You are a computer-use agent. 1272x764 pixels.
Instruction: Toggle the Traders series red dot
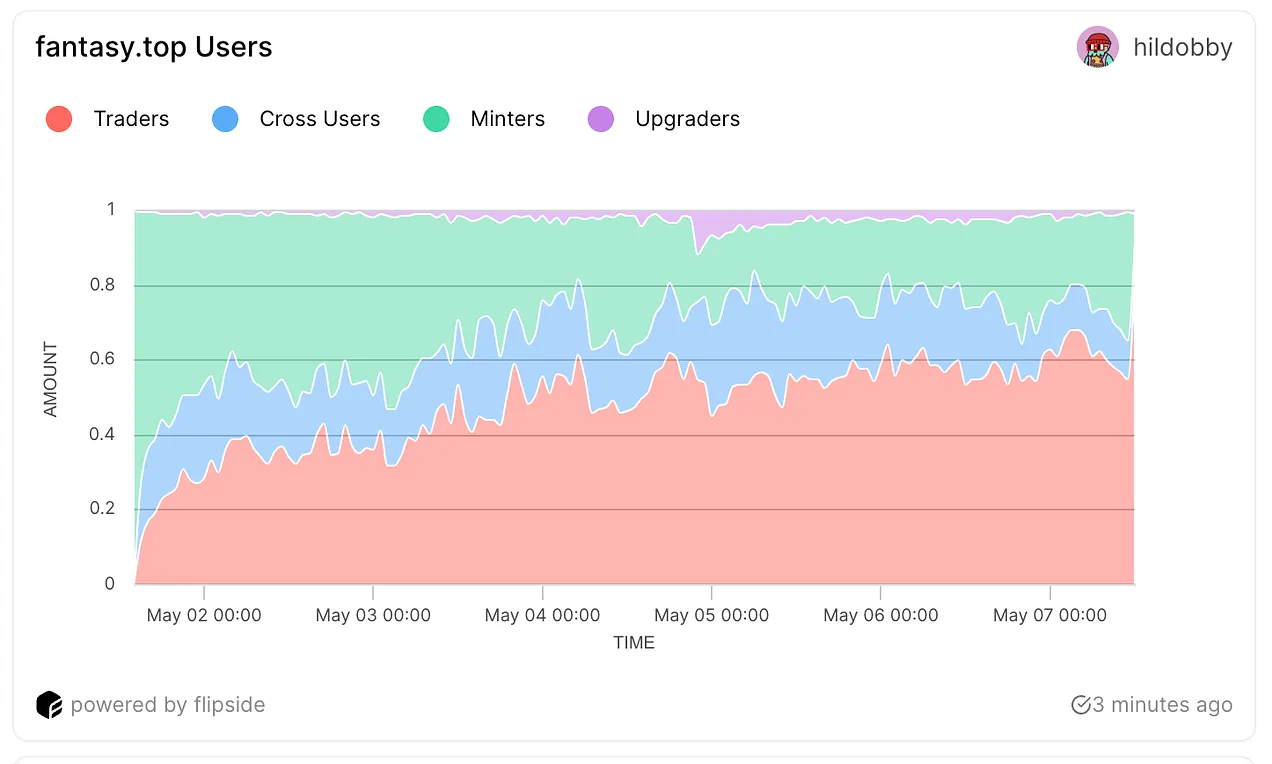tap(59, 119)
